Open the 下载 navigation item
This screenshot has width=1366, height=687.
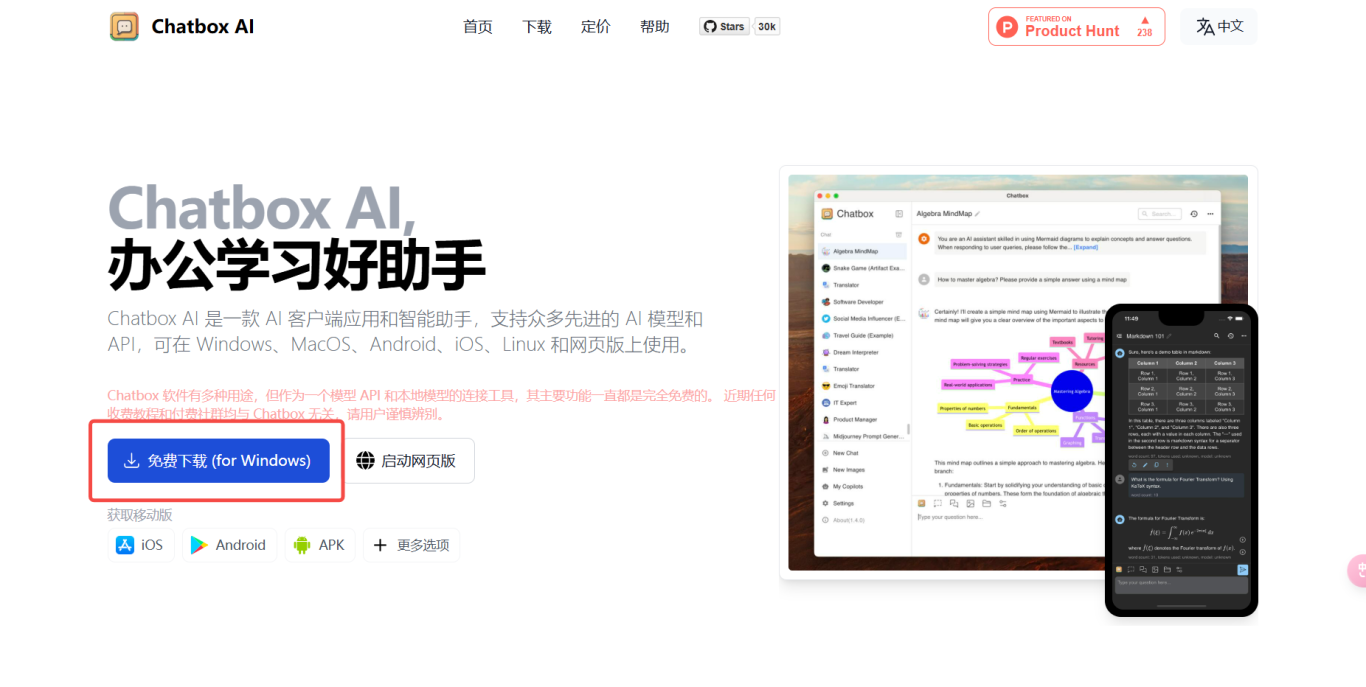point(537,27)
